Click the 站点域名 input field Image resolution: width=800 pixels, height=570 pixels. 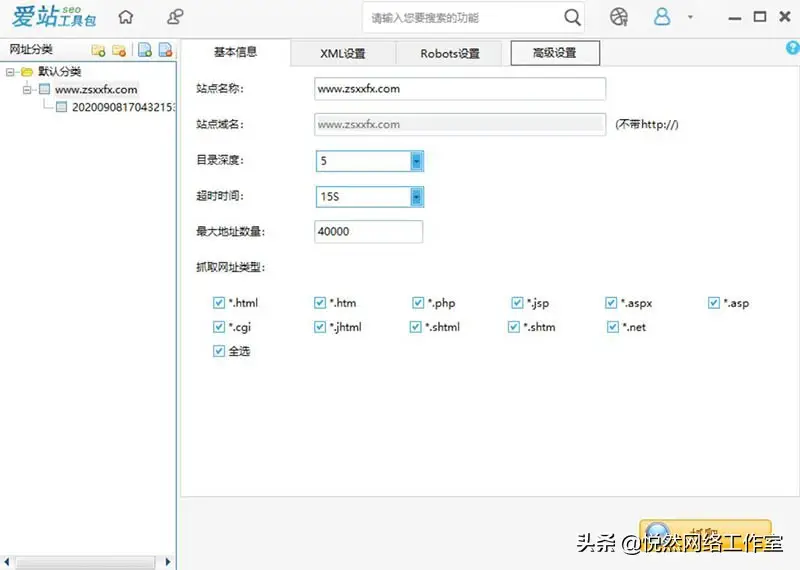[x=460, y=125]
